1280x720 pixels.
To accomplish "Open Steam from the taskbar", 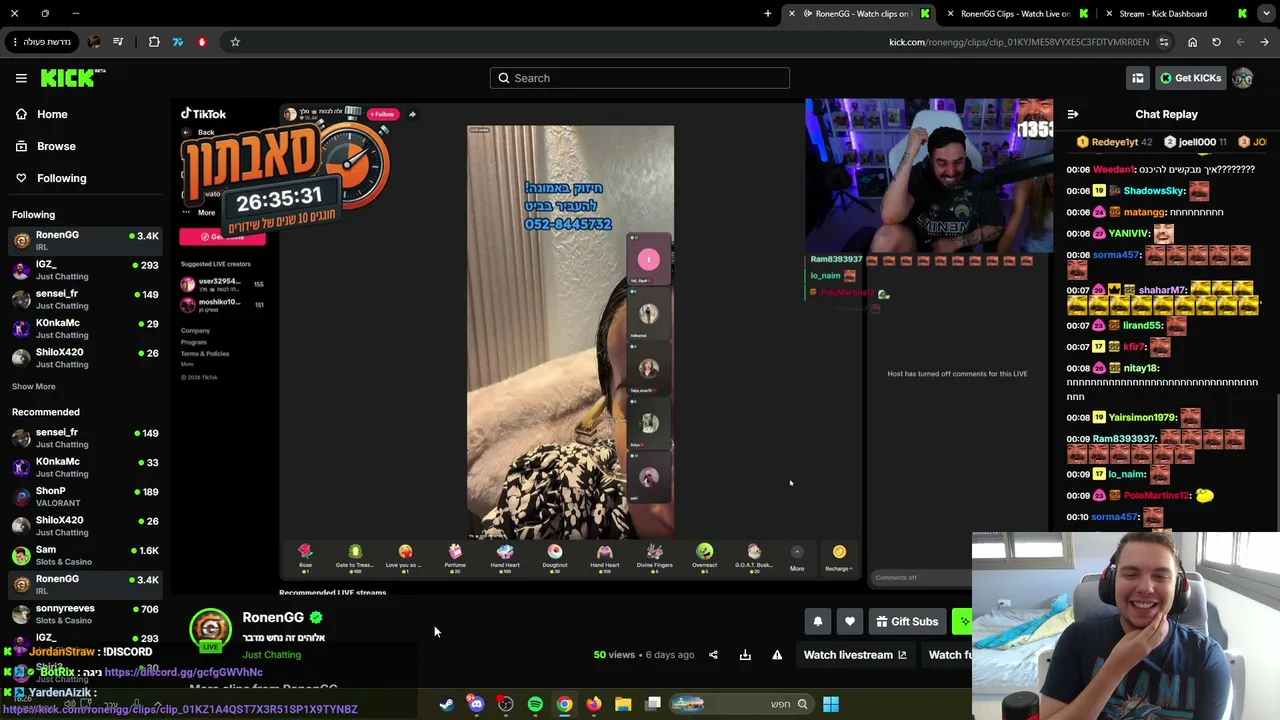I will coord(446,704).
